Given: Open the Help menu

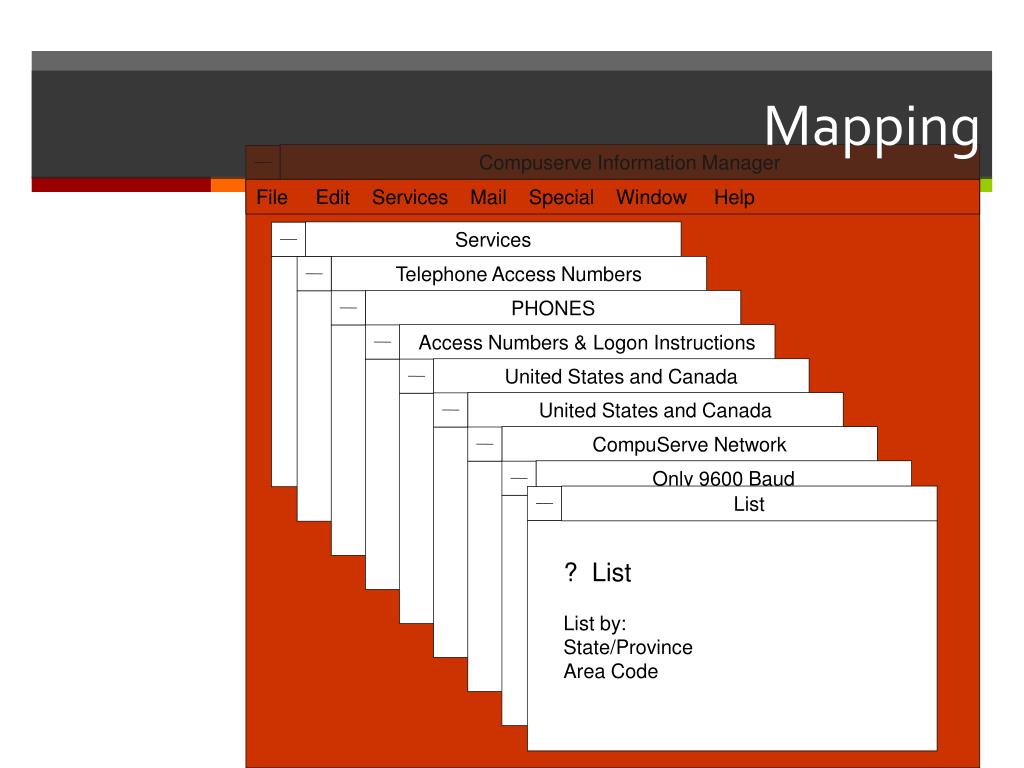Looking at the screenshot, I should (734, 197).
